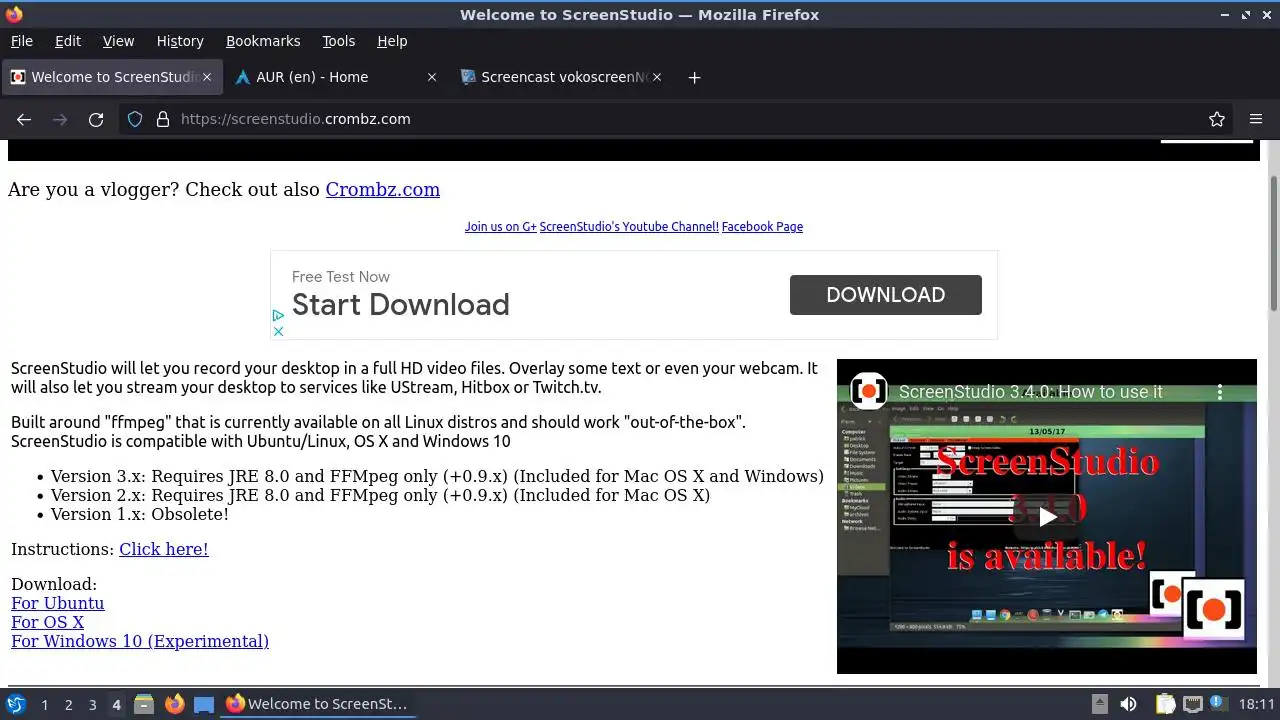Click the clipboard manager tray icon
This screenshot has width=1280, height=720.
(1165, 704)
